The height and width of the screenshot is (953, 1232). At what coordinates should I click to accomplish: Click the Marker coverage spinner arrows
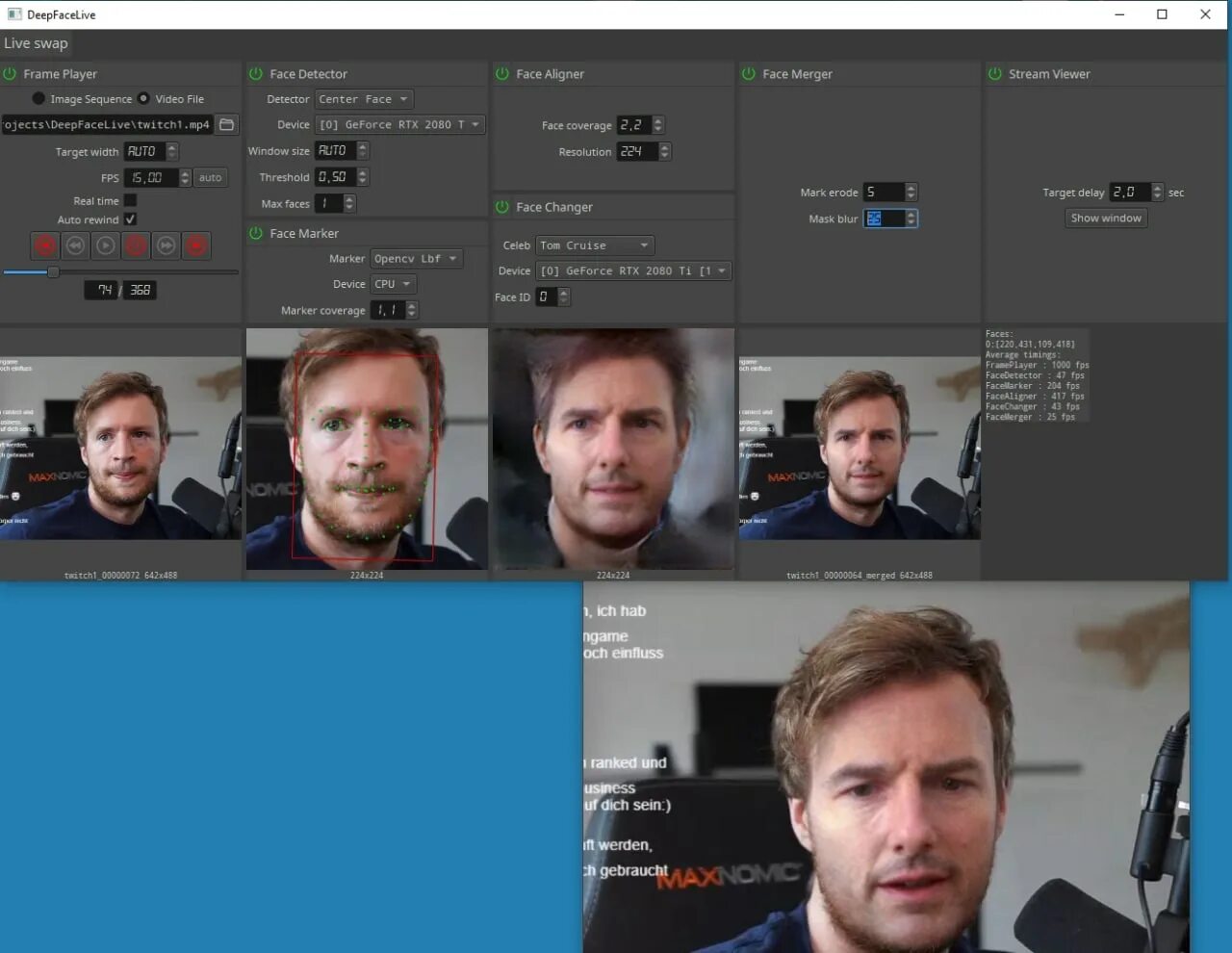coord(412,310)
